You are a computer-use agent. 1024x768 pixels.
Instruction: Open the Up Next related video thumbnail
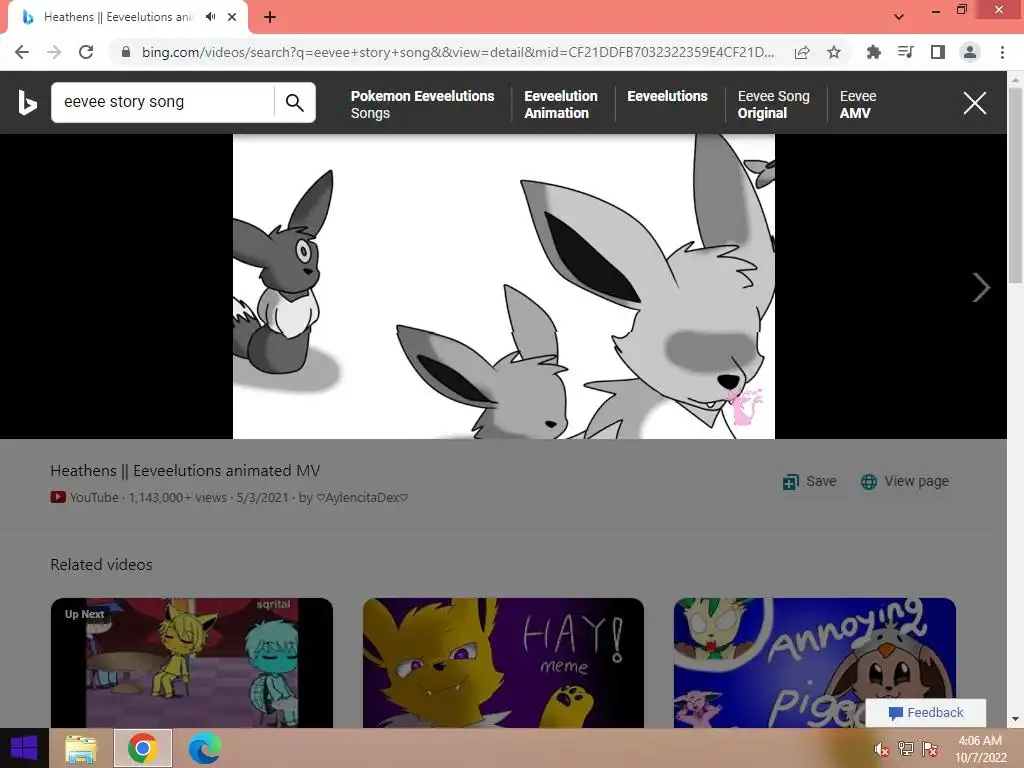pos(192,663)
